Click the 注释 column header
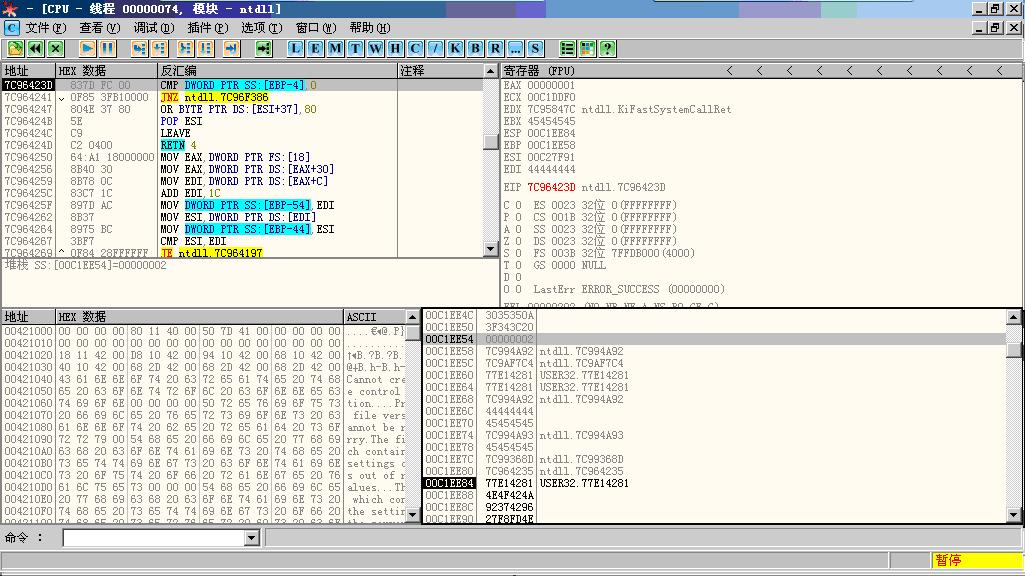Viewport: 1025px width, 576px height. (441, 71)
